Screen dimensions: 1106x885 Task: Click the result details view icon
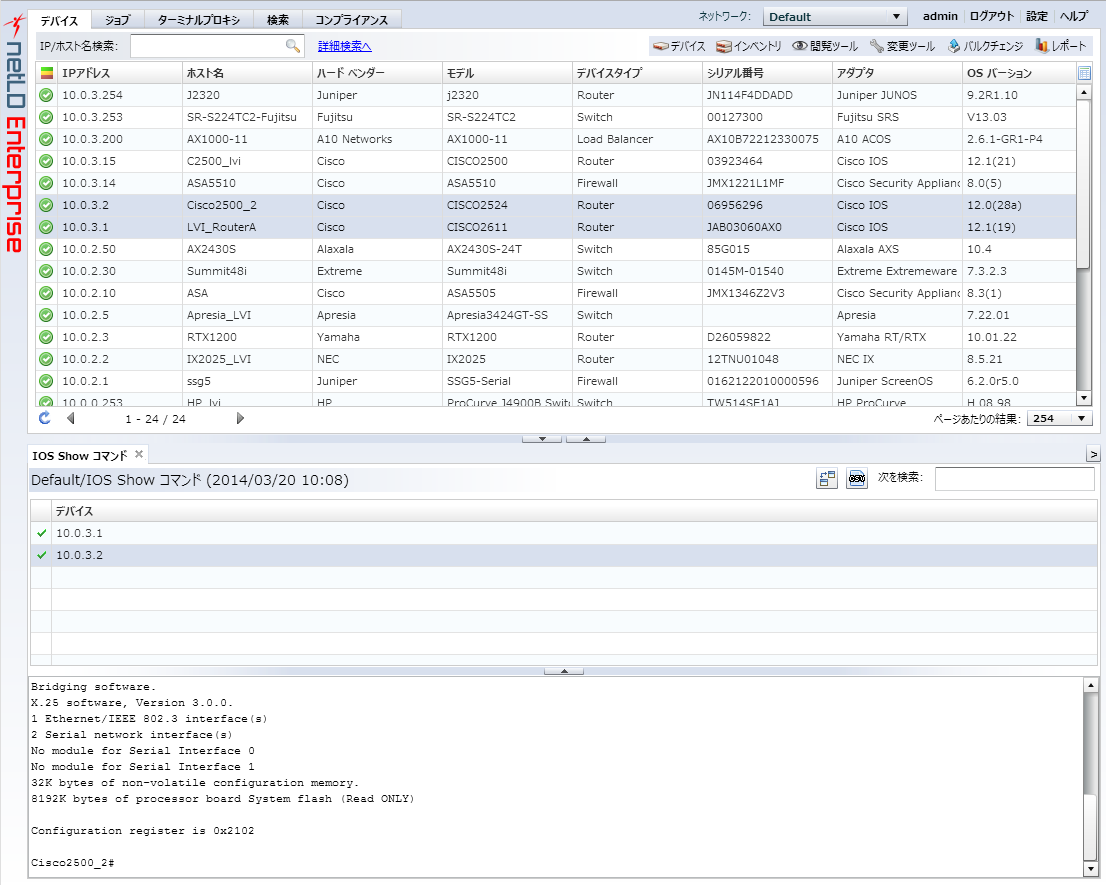pyautogui.click(x=827, y=478)
